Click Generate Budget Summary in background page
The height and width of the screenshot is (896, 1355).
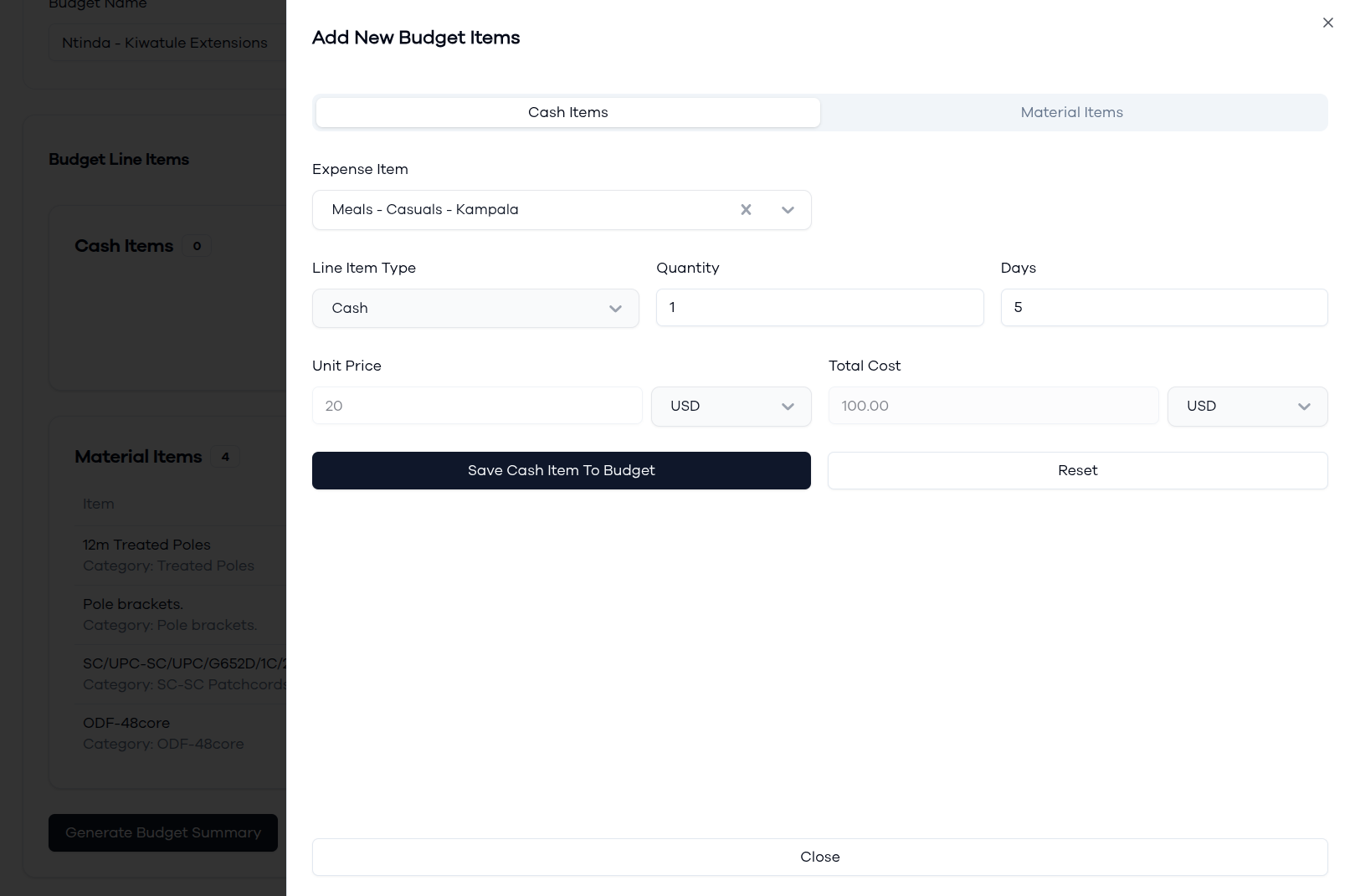(x=163, y=832)
